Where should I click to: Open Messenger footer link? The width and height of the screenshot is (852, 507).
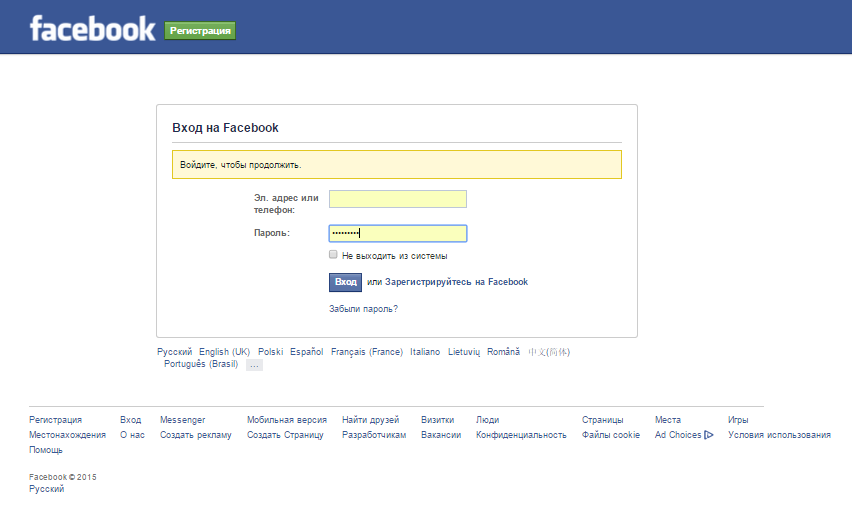coord(183,420)
